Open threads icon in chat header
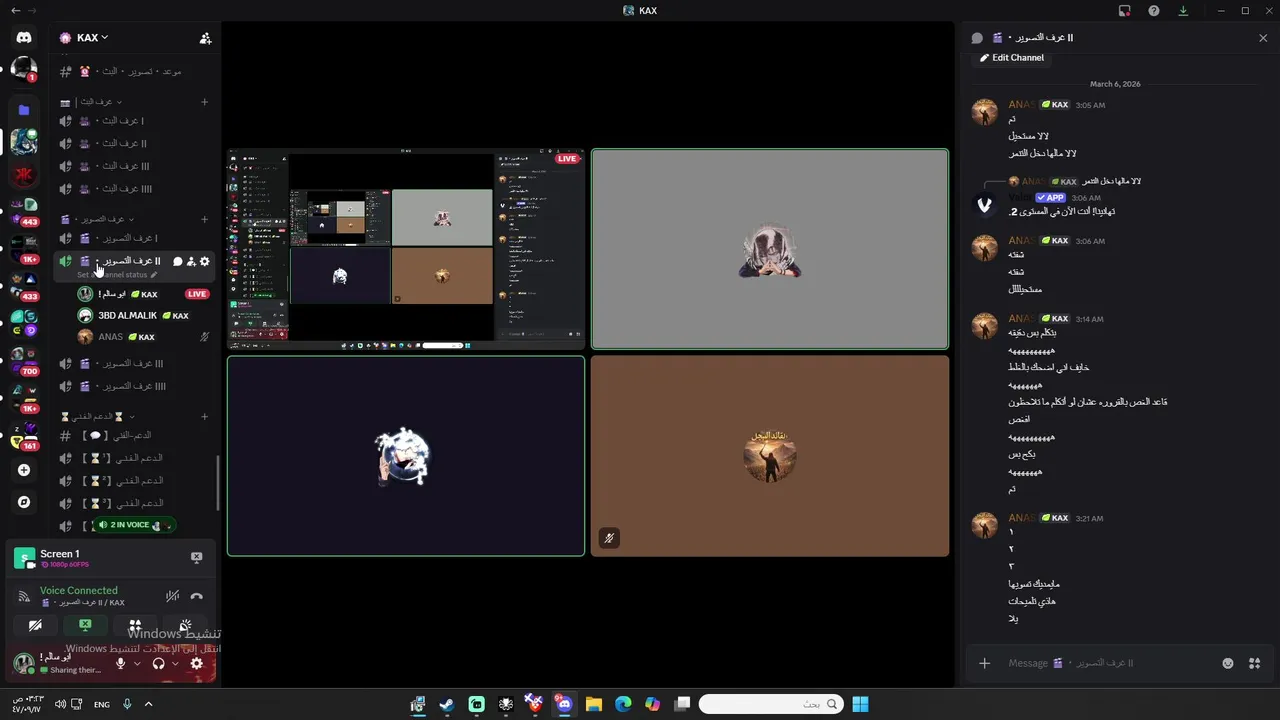 977,38
